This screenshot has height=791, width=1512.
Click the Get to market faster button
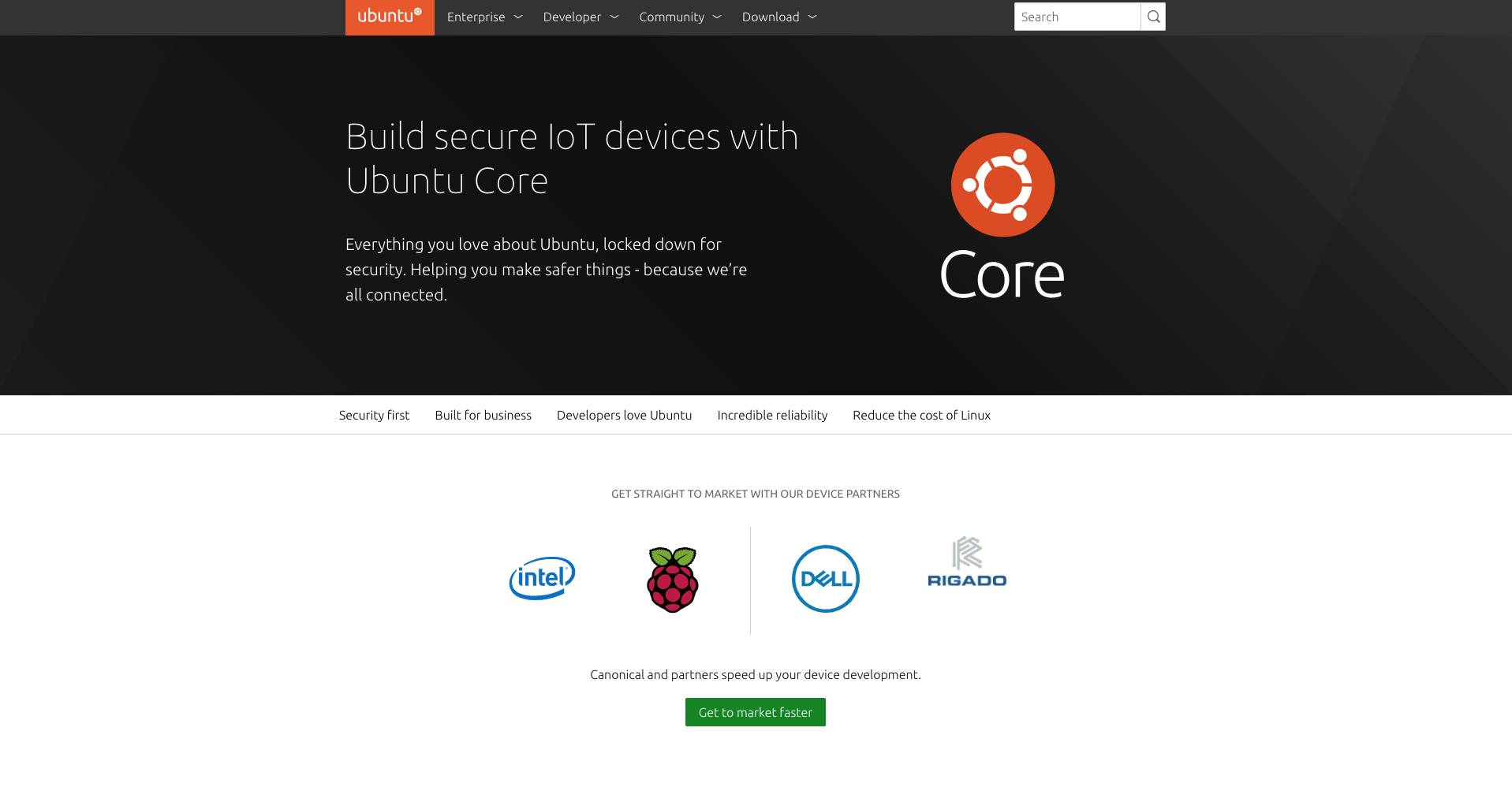click(755, 711)
